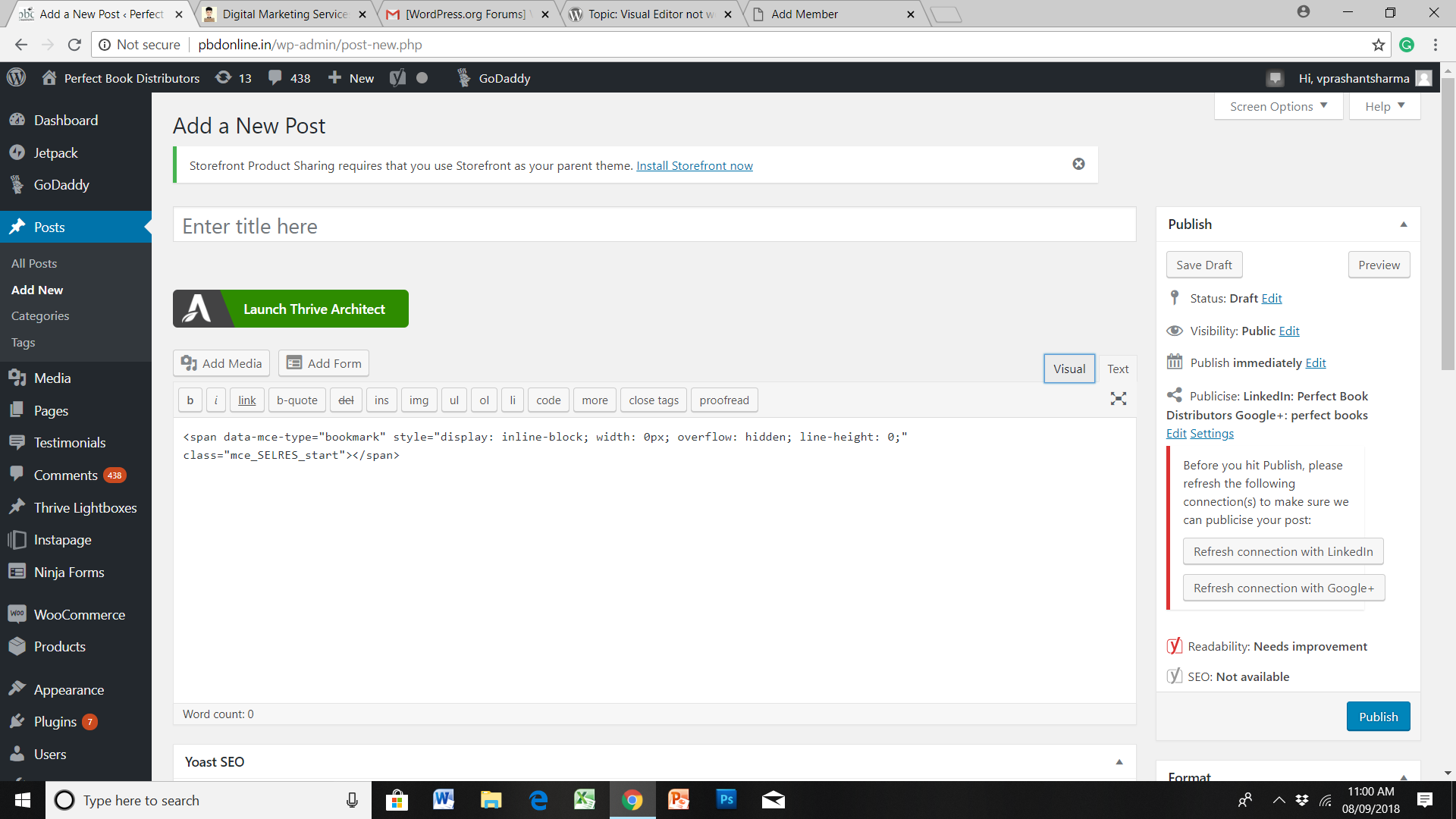
Task: Click Install Storefront now link
Action: [x=695, y=165]
